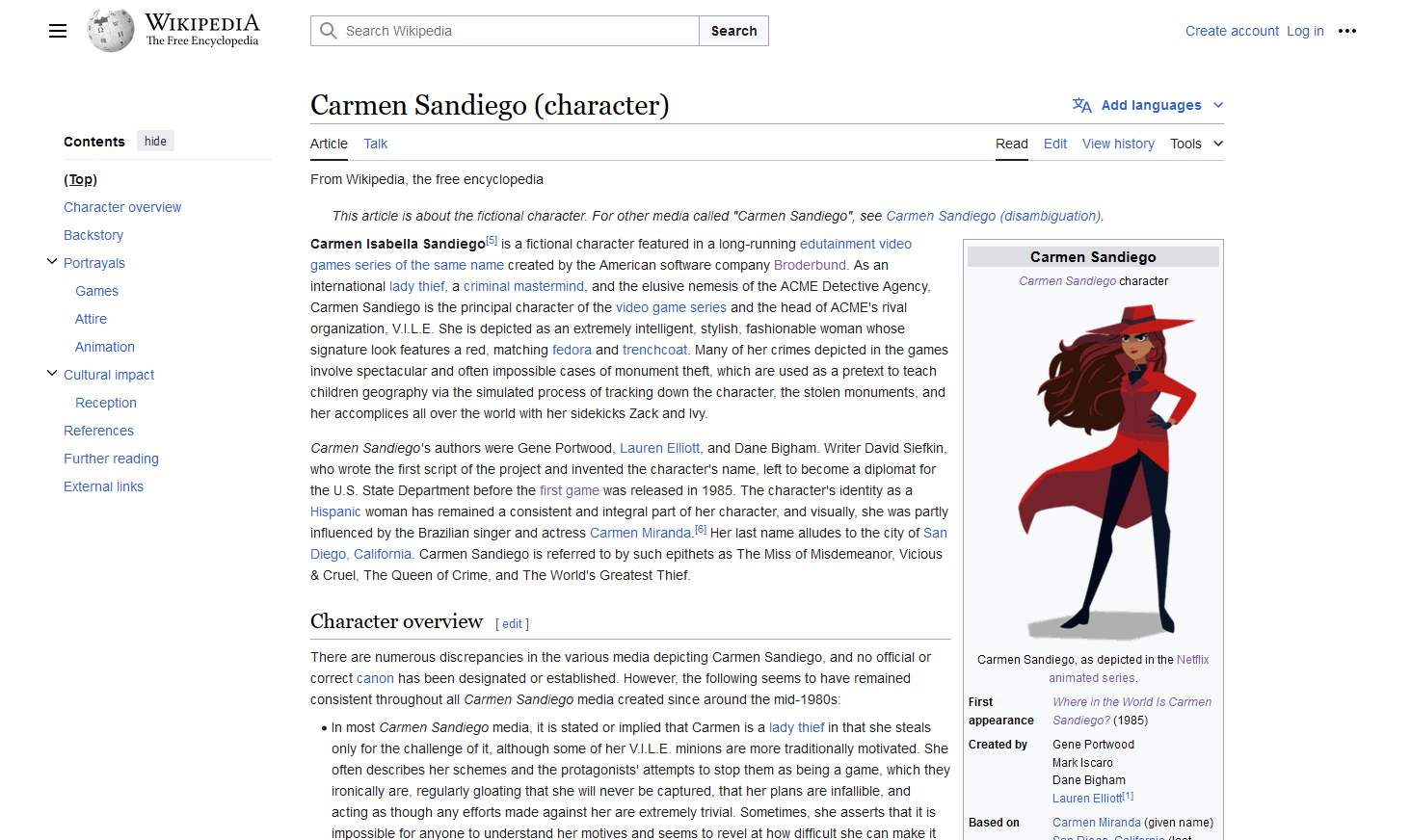Switch to the Talk tab

376,144
